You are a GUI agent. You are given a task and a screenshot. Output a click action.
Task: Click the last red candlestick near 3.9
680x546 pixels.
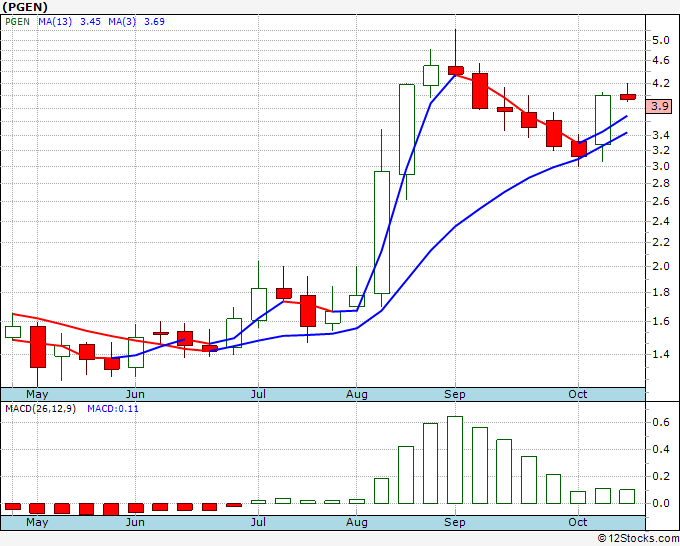(x=628, y=97)
